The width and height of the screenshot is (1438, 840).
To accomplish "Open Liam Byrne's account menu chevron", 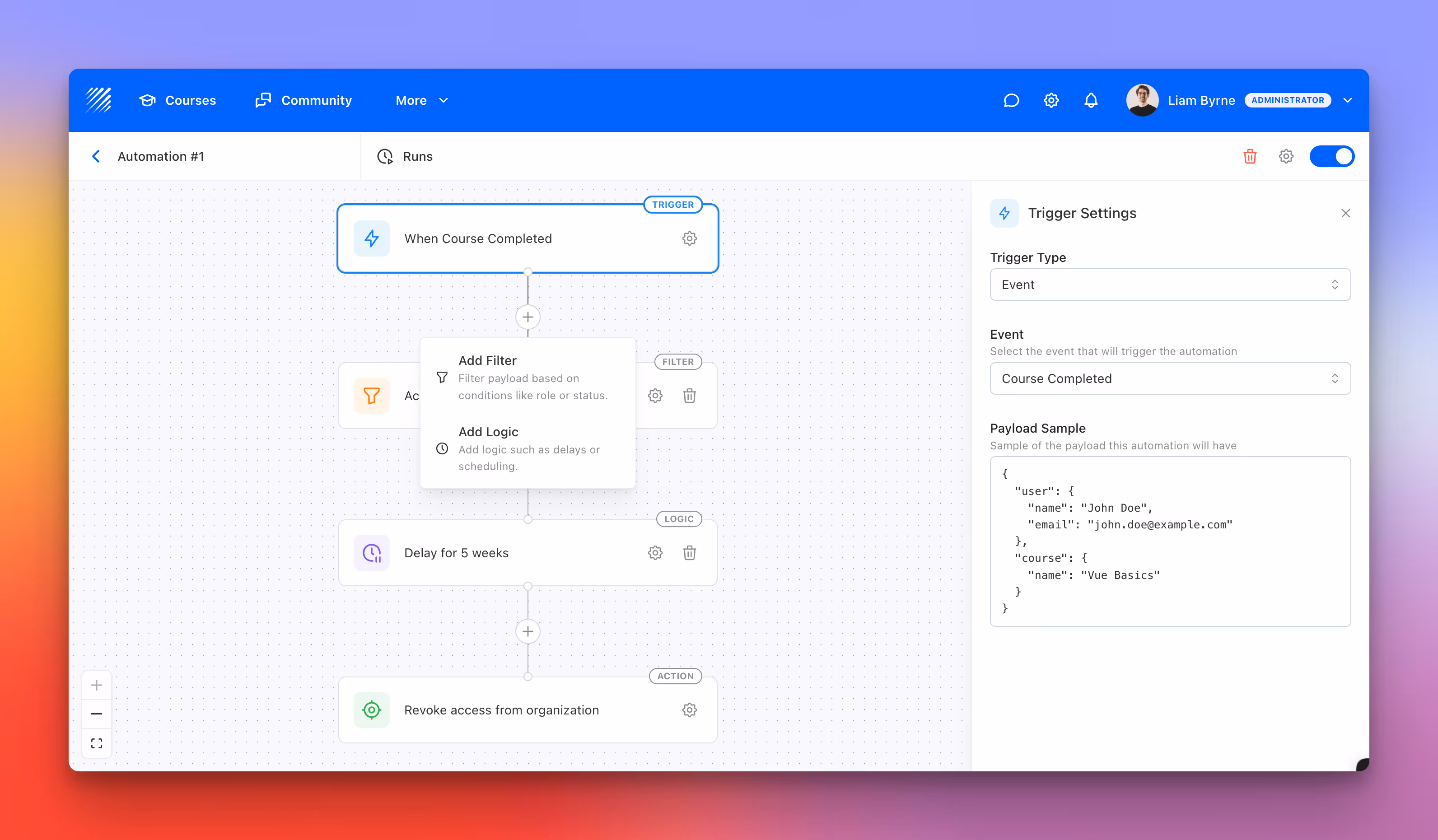I will click(1349, 100).
